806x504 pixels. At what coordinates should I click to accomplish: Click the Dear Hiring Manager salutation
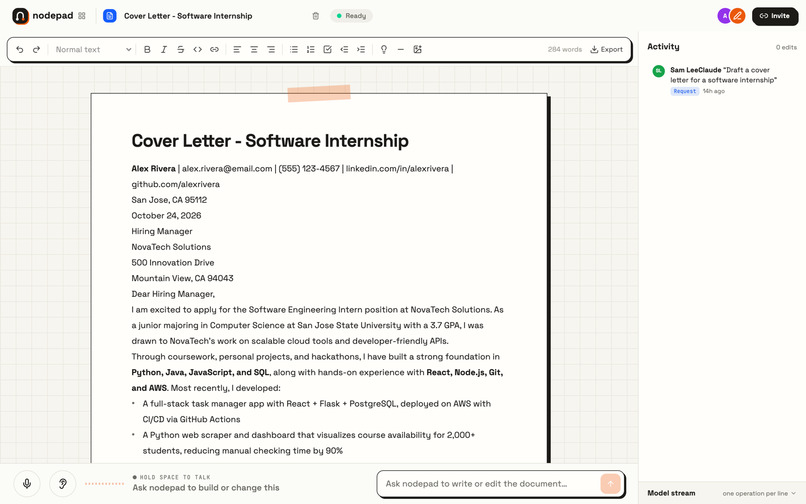[x=173, y=294]
